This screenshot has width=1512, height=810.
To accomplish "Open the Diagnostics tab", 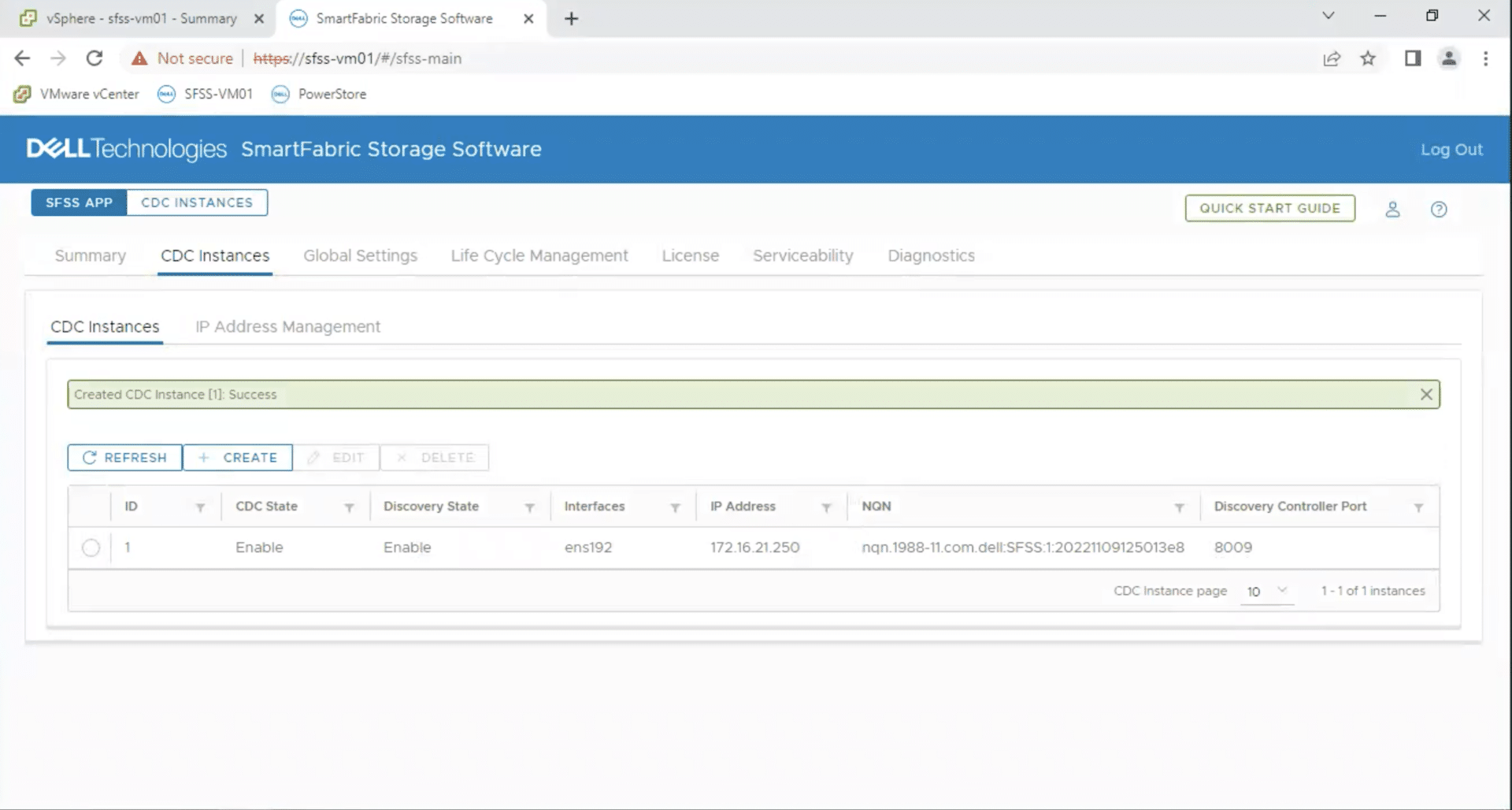I will pos(932,255).
